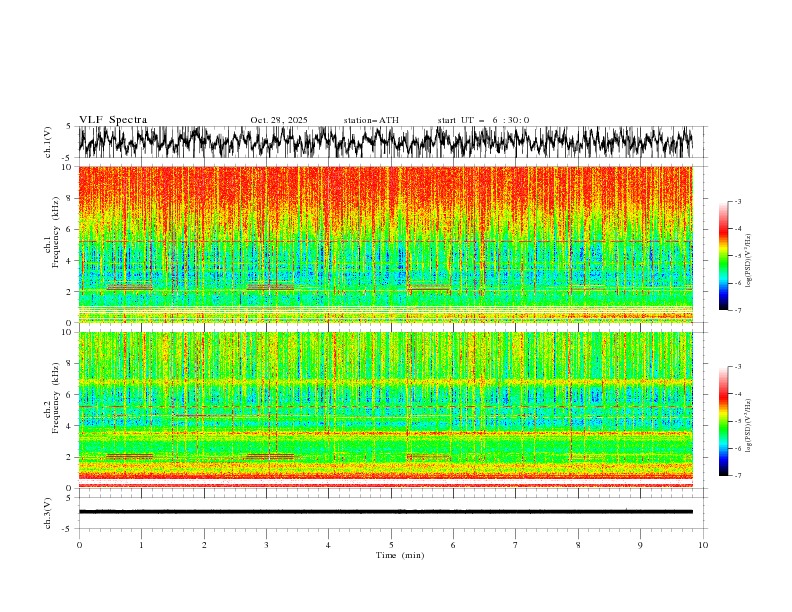
Task: Click the lower colorbar "-3" tick label
Action: (x=737, y=367)
